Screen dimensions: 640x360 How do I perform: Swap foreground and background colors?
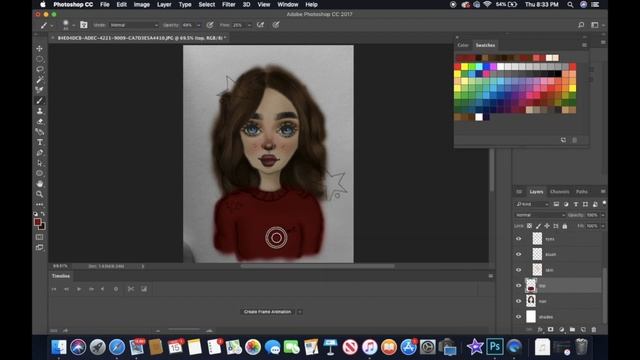43,213
